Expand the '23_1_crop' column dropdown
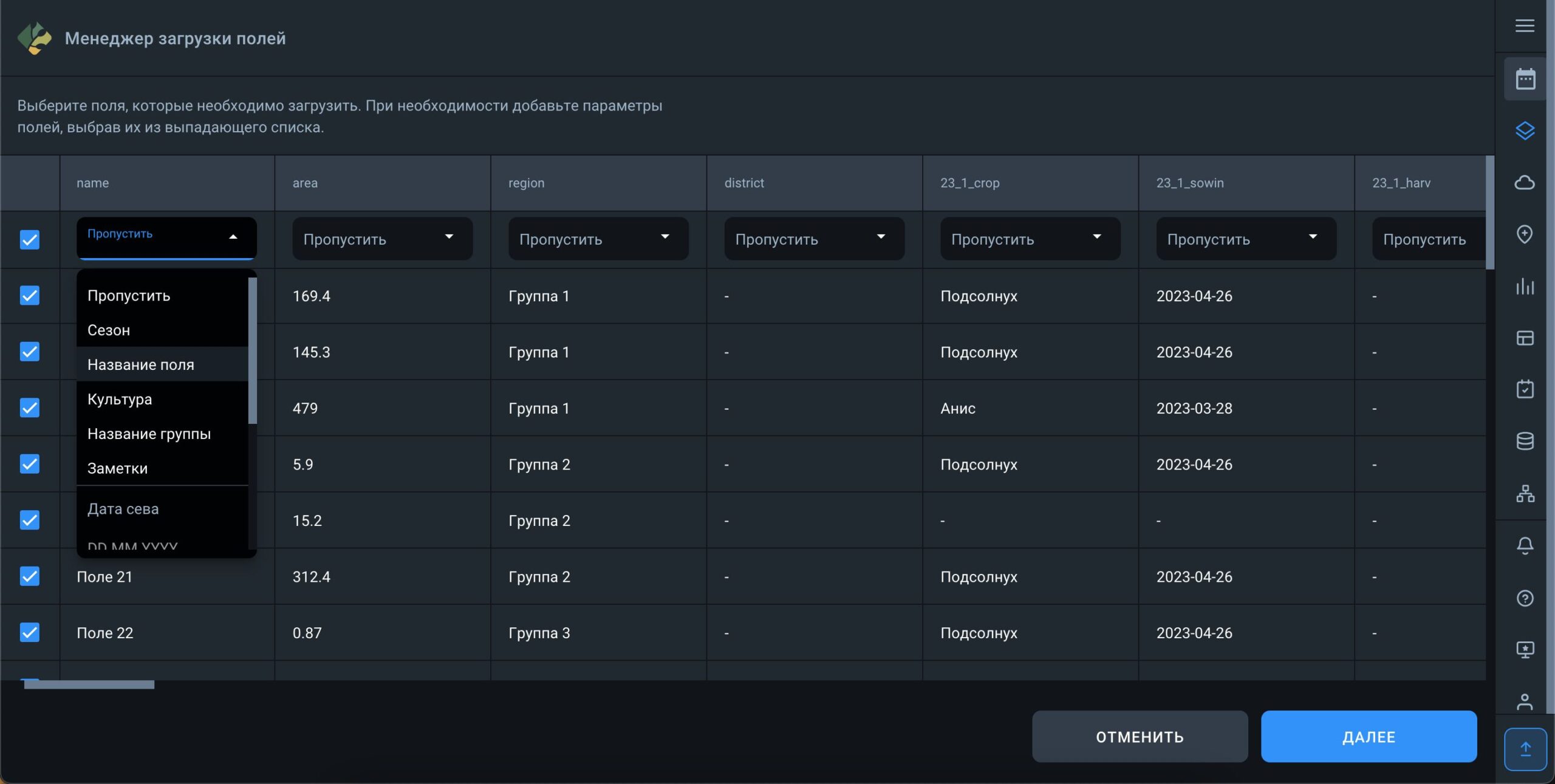Screen dimensions: 1555x784 1029,238
